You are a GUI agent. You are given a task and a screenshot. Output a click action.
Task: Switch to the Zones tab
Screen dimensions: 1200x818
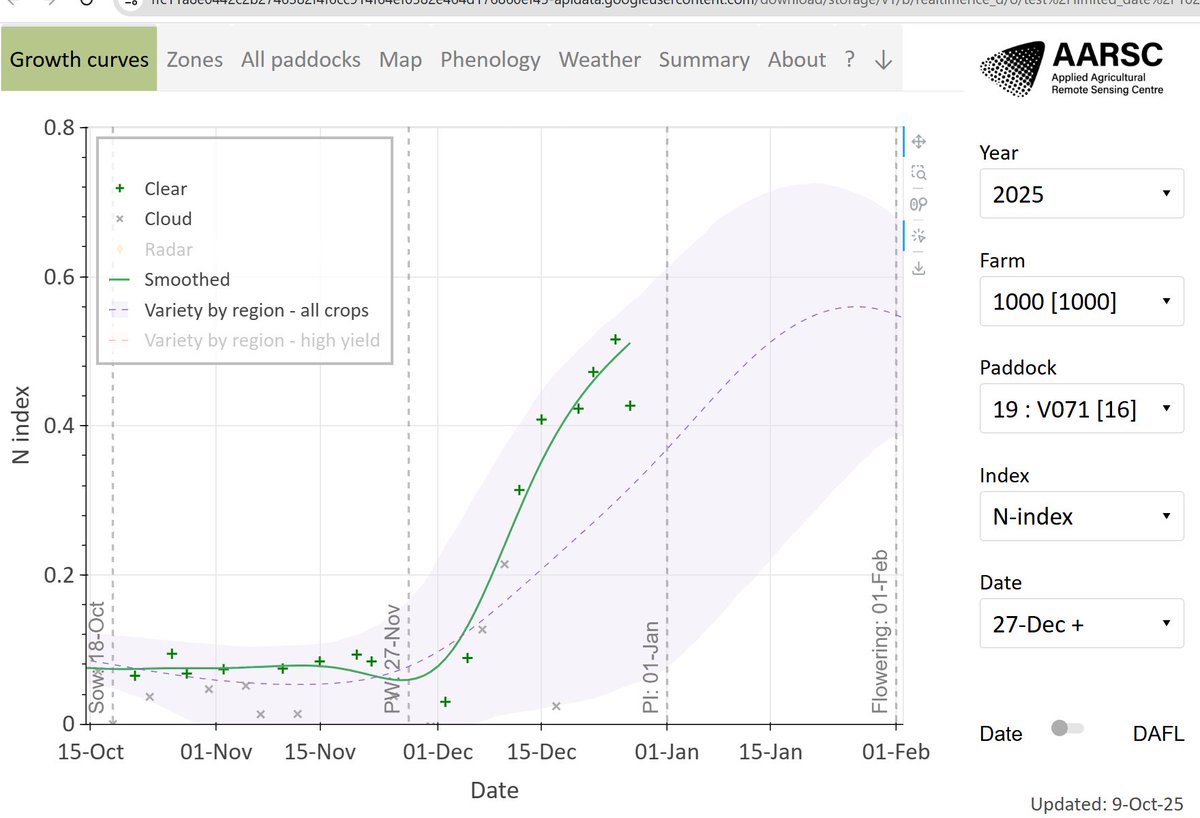coord(195,60)
